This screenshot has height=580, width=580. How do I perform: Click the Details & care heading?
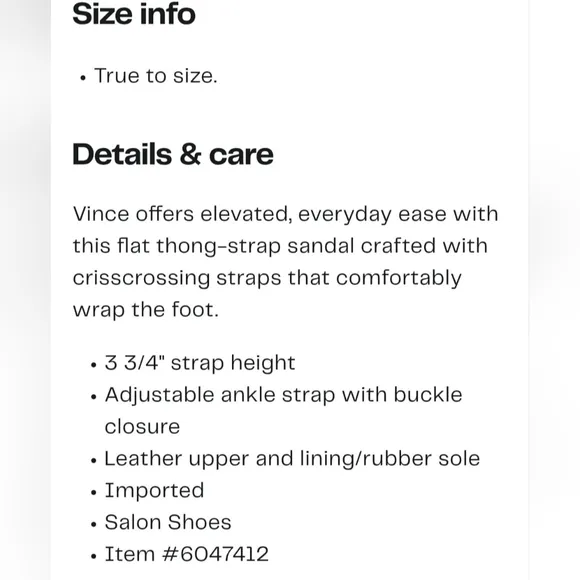point(173,154)
